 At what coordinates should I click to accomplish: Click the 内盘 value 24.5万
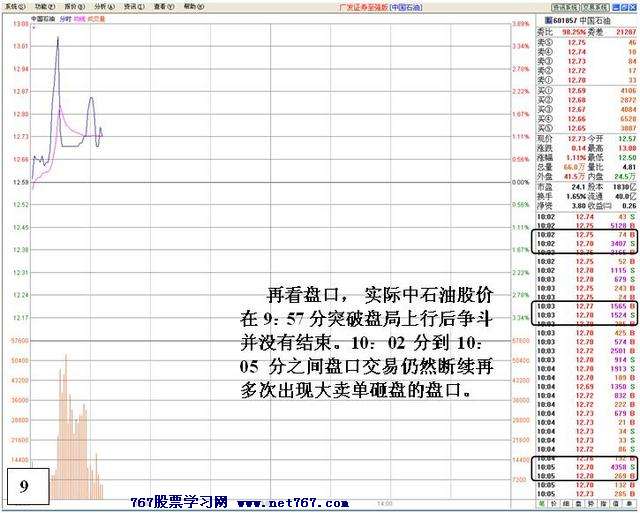pyautogui.click(x=625, y=176)
